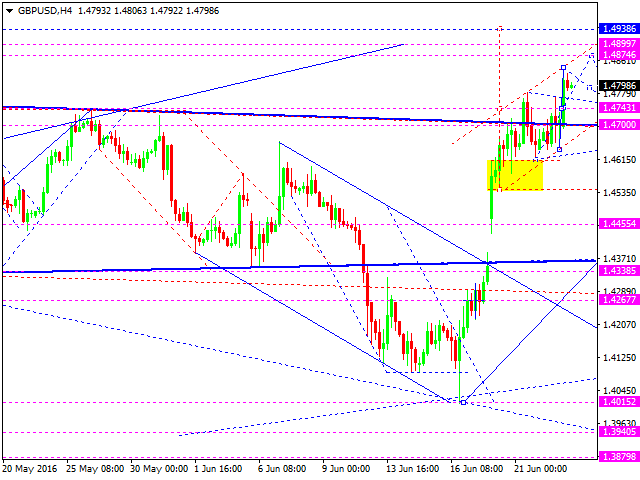Select the 1.42677 magenta price label
This screenshot has width=640, height=480.
point(619,300)
